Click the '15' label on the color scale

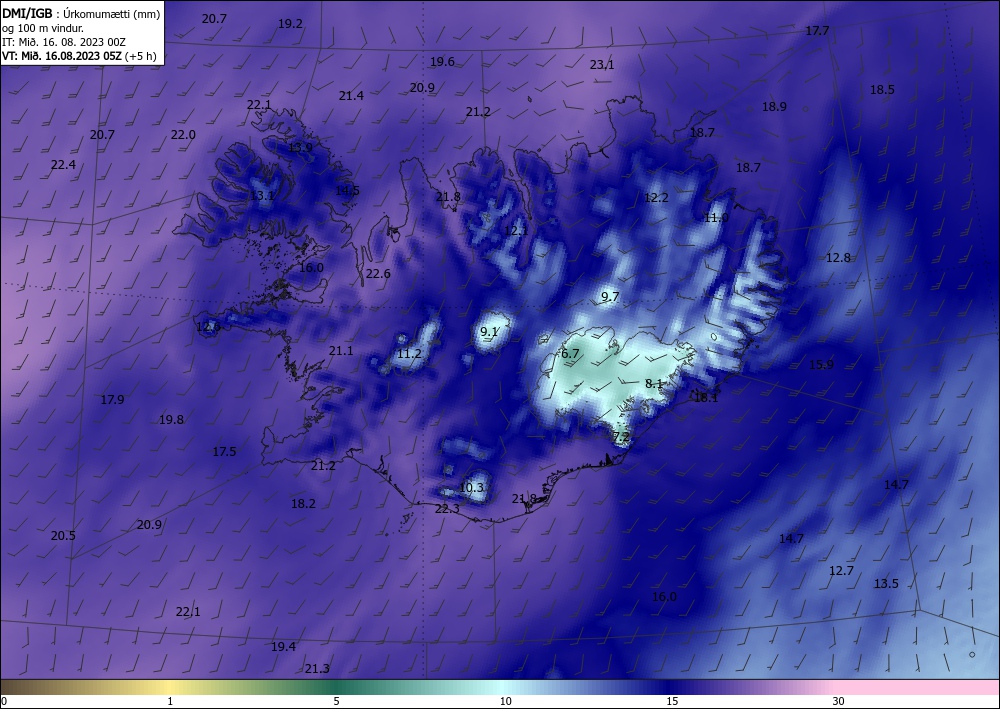(x=672, y=701)
